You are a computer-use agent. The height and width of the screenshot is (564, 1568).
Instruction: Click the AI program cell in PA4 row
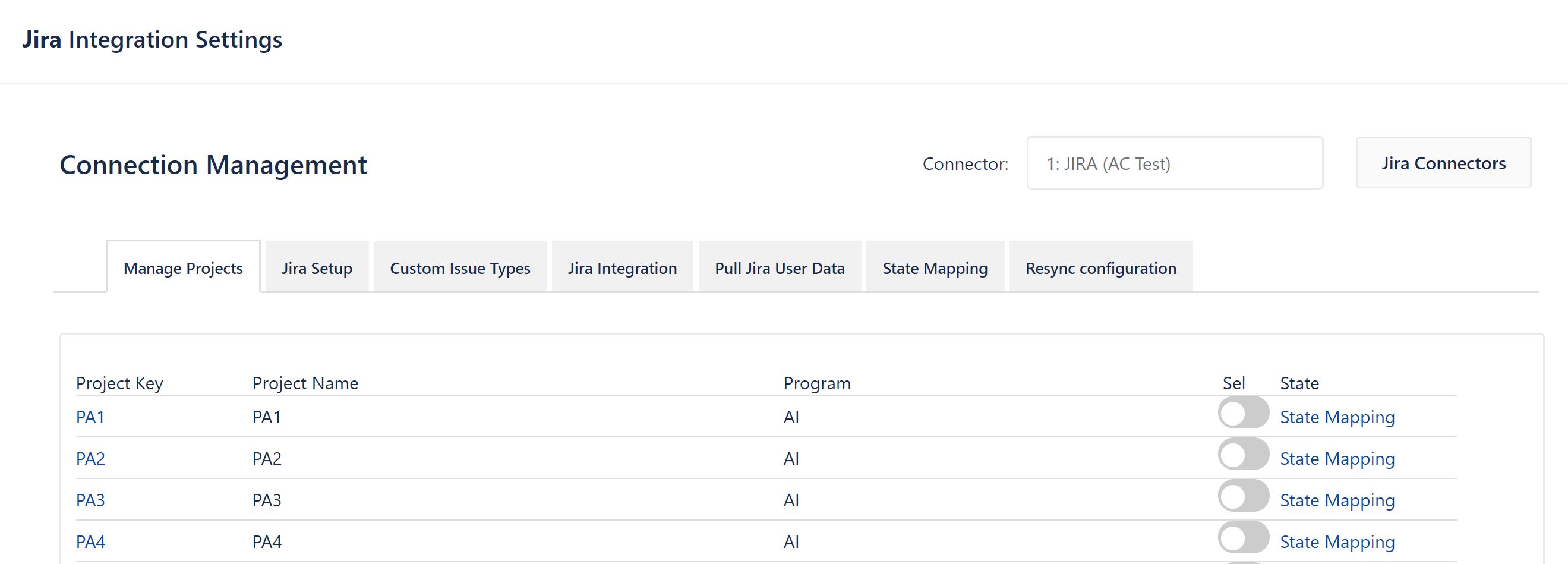pyautogui.click(x=791, y=541)
